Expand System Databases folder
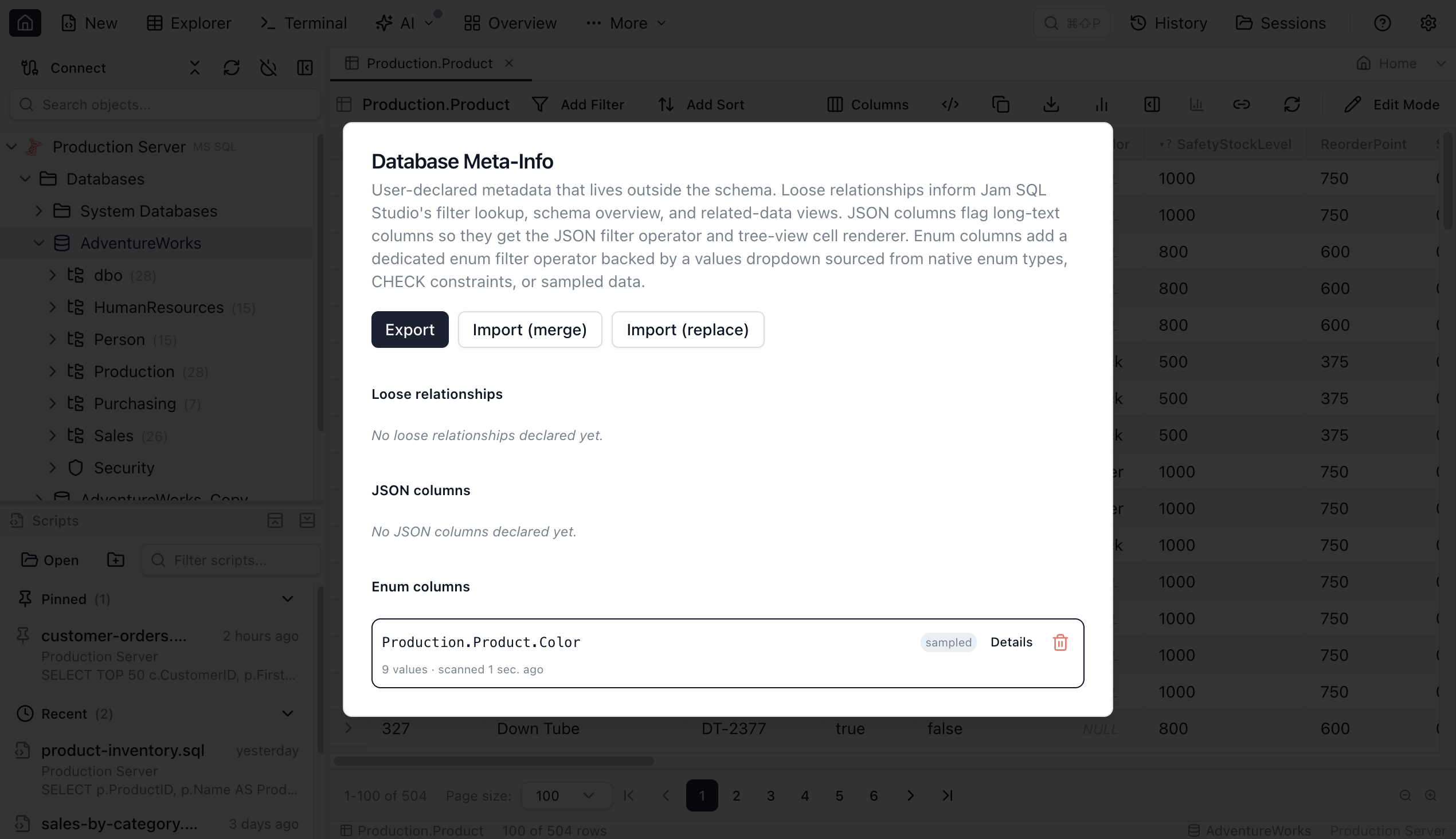Image resolution: width=1456 pixels, height=839 pixels. (38, 211)
